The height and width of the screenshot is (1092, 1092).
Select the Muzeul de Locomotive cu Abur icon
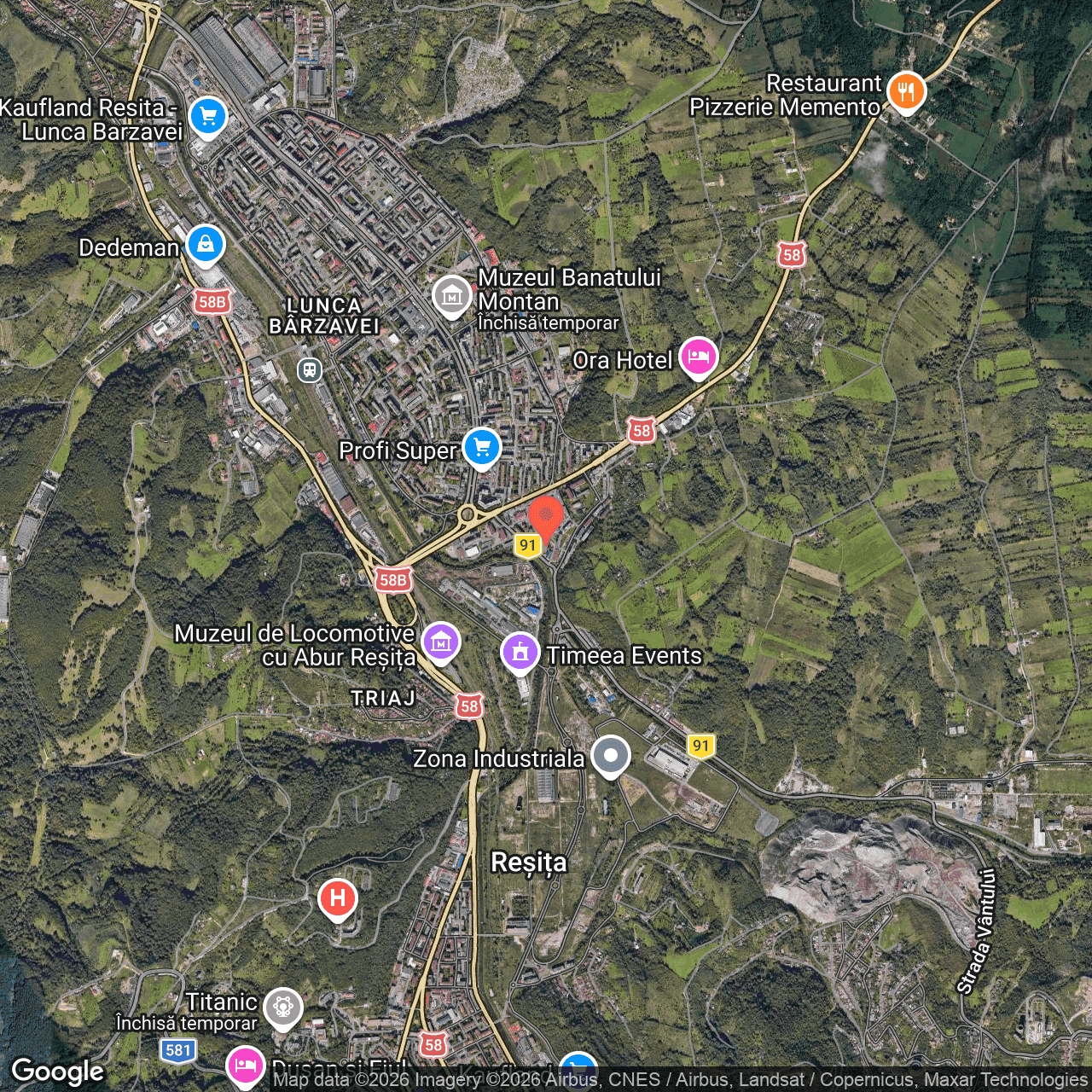(440, 642)
